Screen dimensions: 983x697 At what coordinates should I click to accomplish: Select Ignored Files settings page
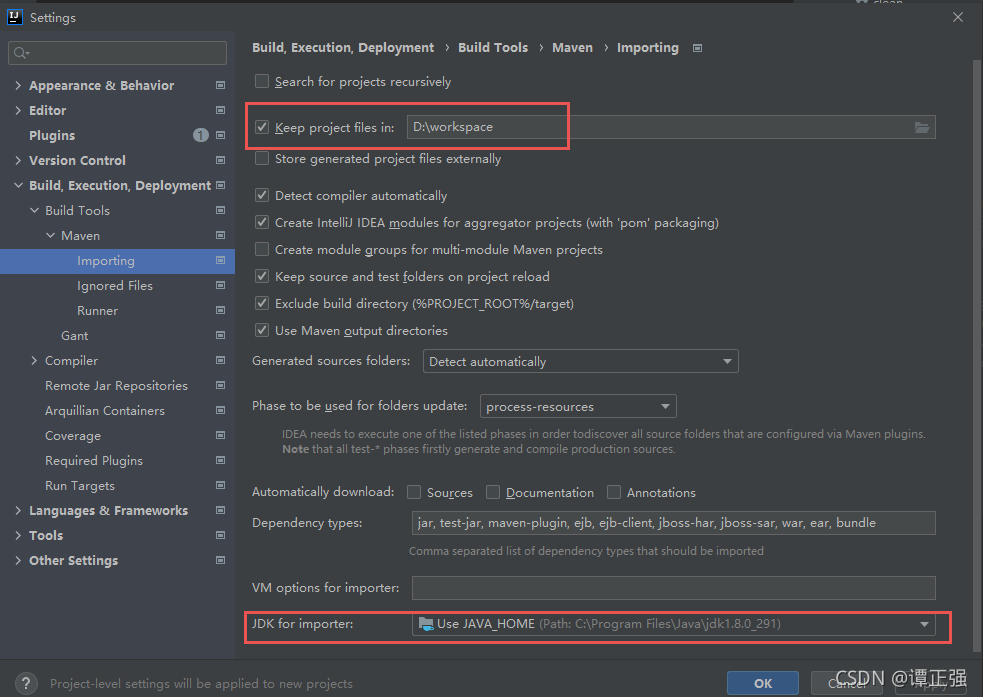[115, 286]
